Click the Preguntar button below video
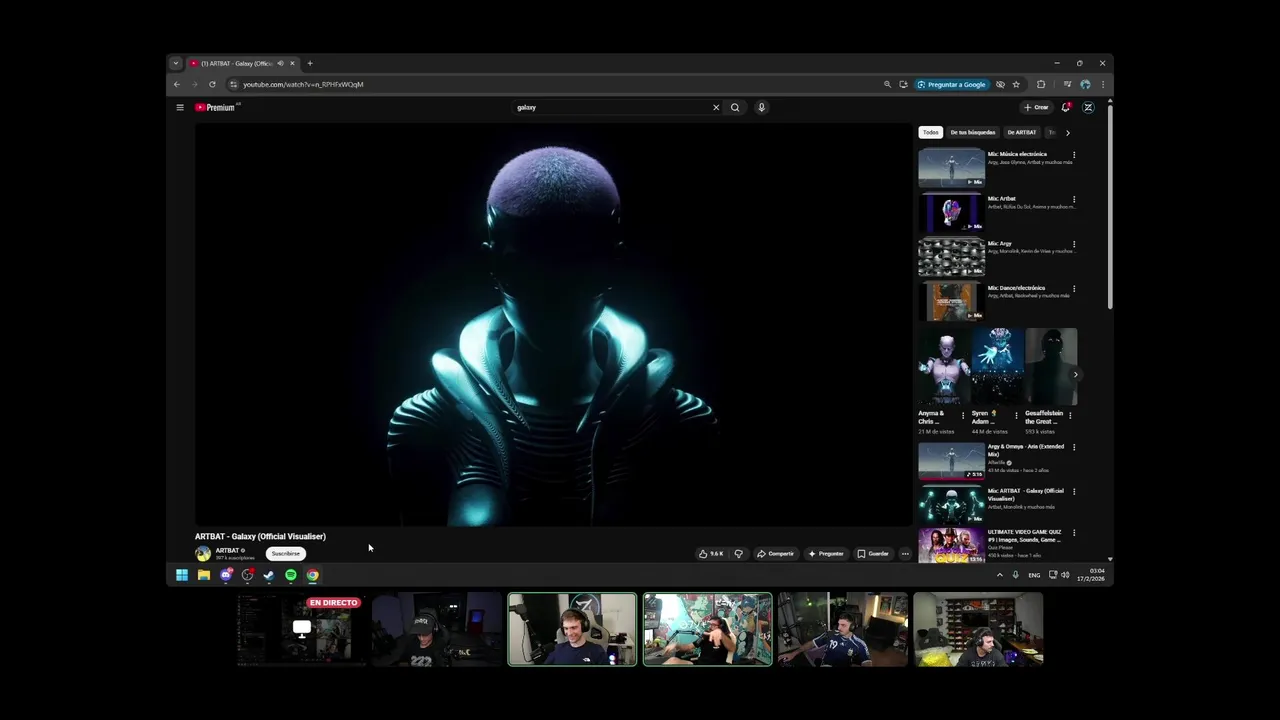The image size is (1280, 720). [x=826, y=553]
